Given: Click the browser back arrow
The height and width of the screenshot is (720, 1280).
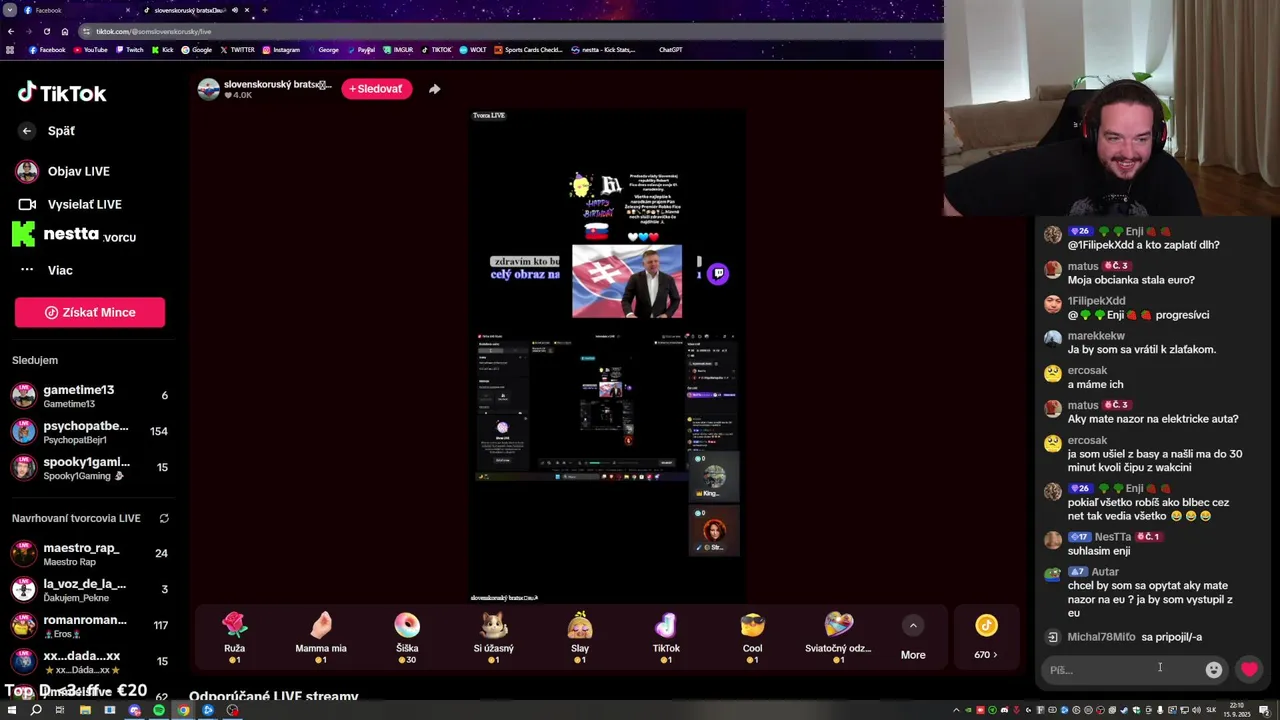Looking at the screenshot, I should (x=10, y=31).
